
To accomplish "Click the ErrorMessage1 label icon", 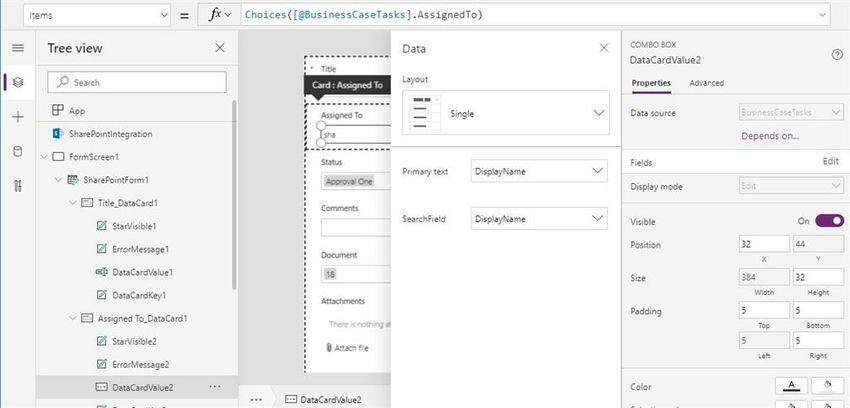I will [x=101, y=249].
